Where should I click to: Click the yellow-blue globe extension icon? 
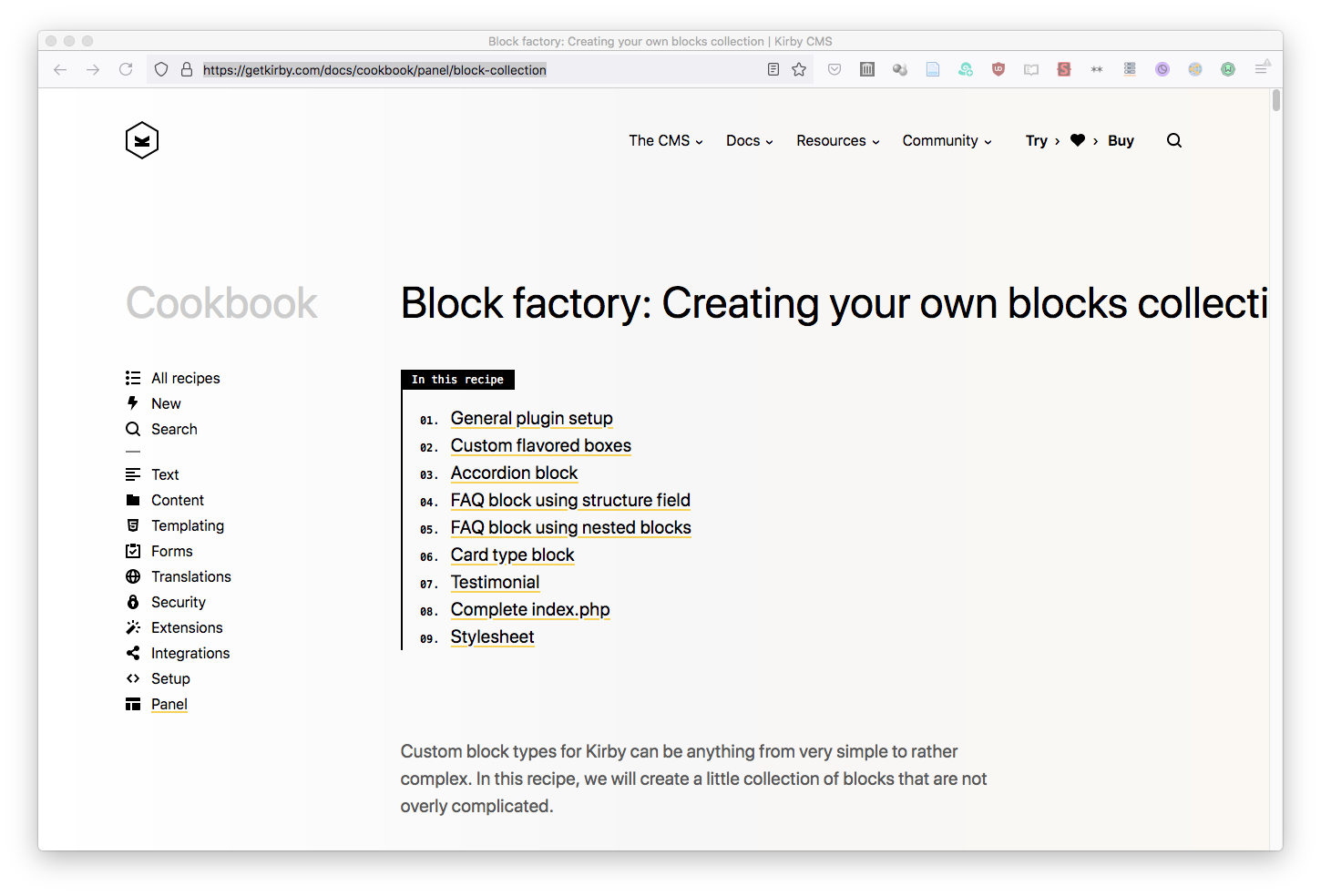(1195, 69)
